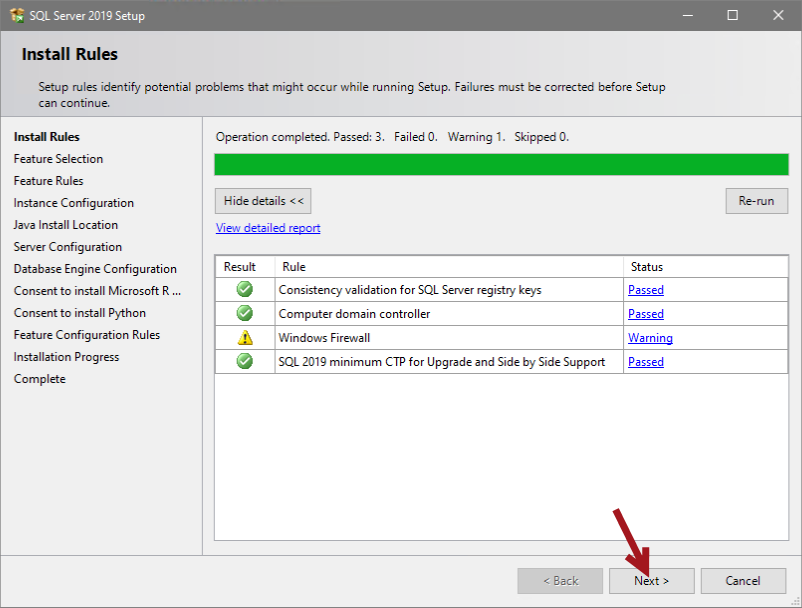Click yellow warning icon for Windows Firewall
Image resolution: width=802 pixels, height=608 pixels.
click(245, 337)
